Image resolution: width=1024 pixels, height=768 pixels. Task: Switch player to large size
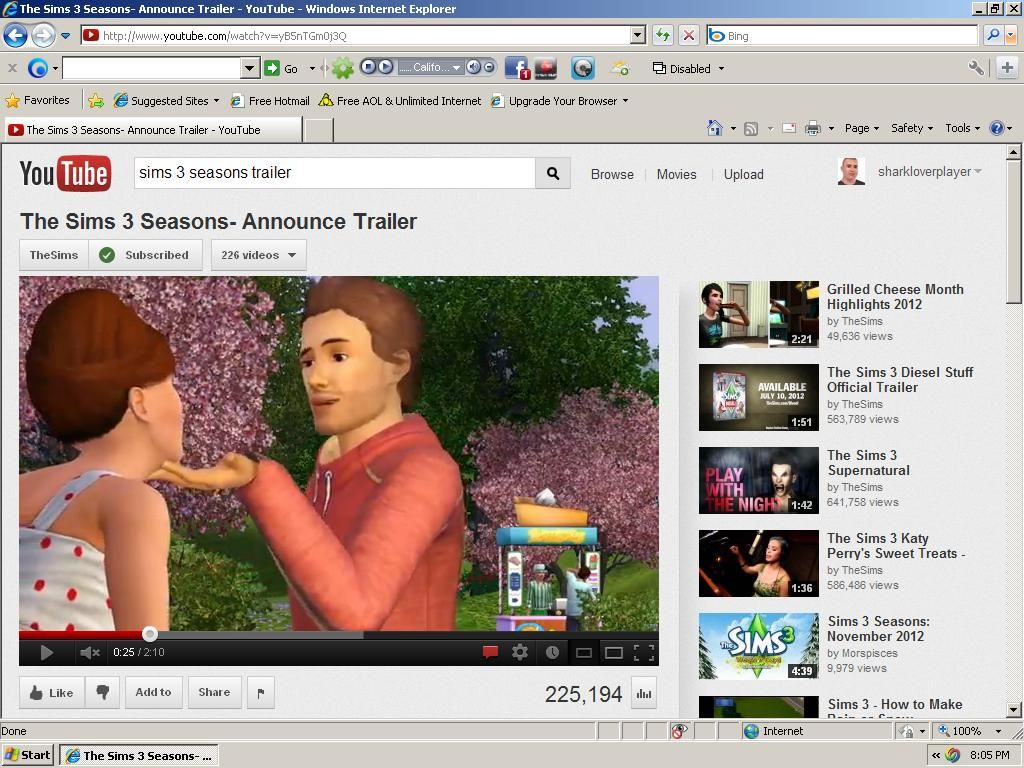pyautogui.click(x=614, y=652)
